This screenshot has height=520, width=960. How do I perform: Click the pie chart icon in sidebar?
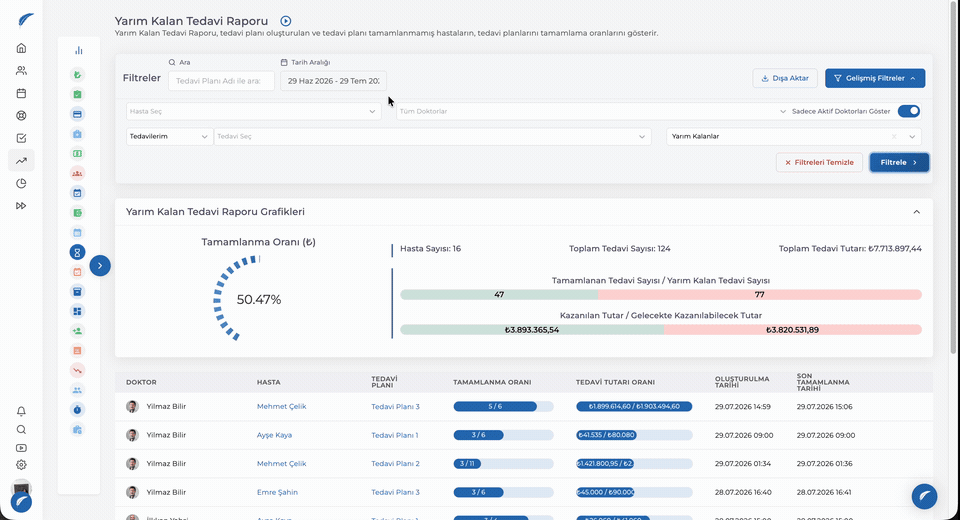click(21, 183)
